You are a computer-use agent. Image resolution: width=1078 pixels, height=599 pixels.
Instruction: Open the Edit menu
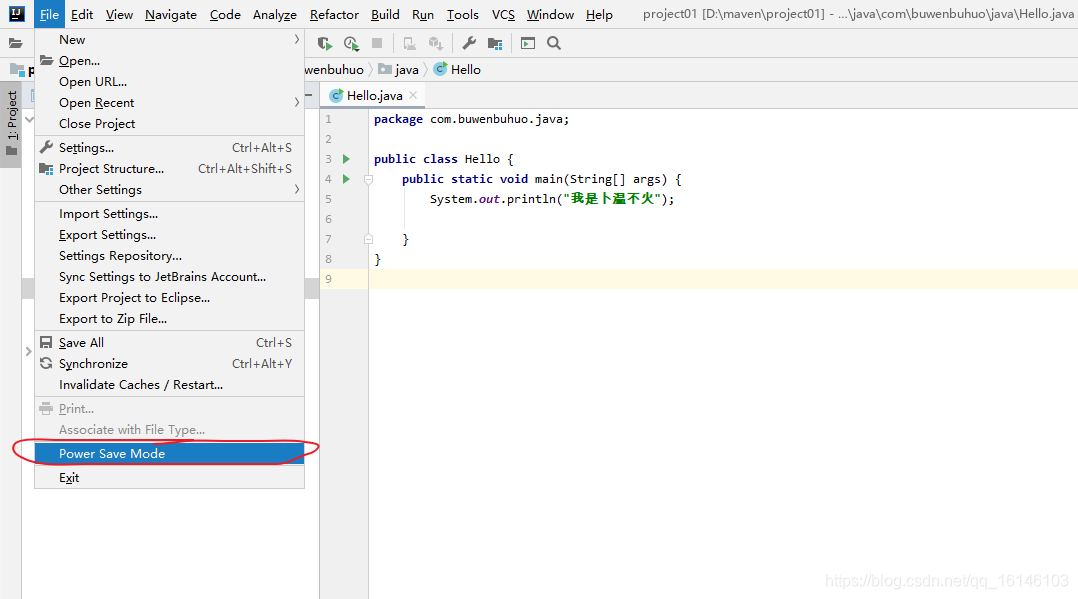pyautogui.click(x=82, y=14)
